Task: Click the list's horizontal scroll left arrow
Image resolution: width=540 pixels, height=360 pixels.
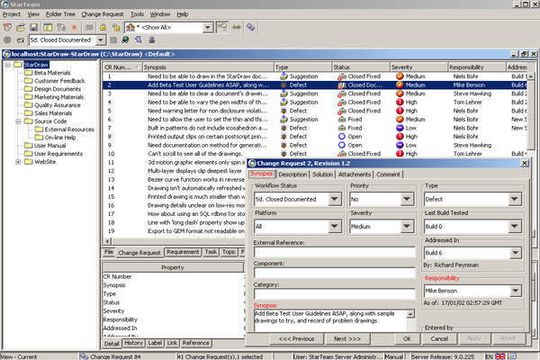Action: click(108, 241)
